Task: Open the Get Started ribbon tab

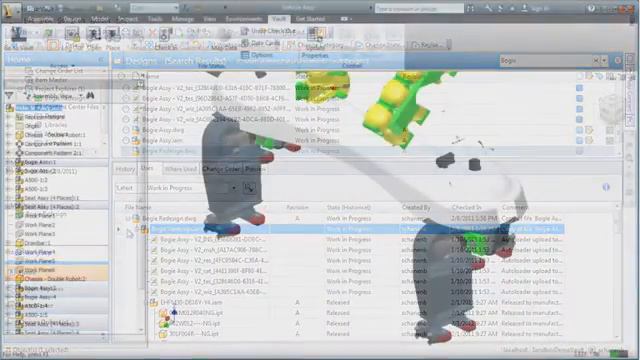Action: pyautogui.click(x=310, y=19)
